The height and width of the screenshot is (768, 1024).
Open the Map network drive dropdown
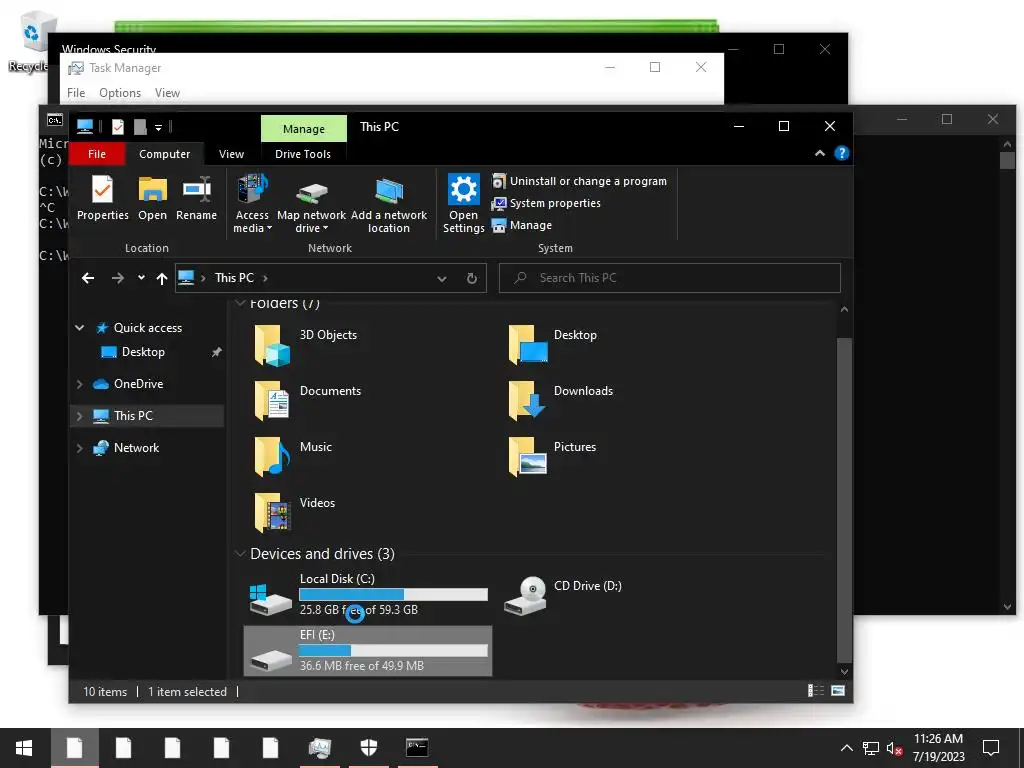(x=312, y=204)
